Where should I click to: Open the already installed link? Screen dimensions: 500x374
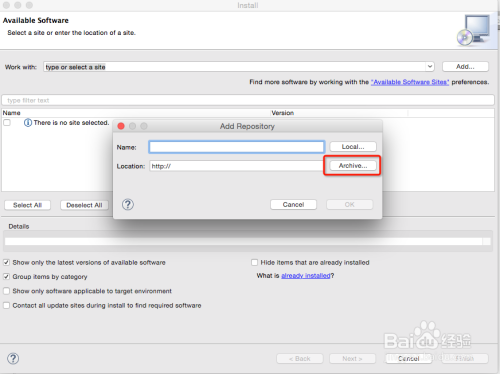(306, 276)
